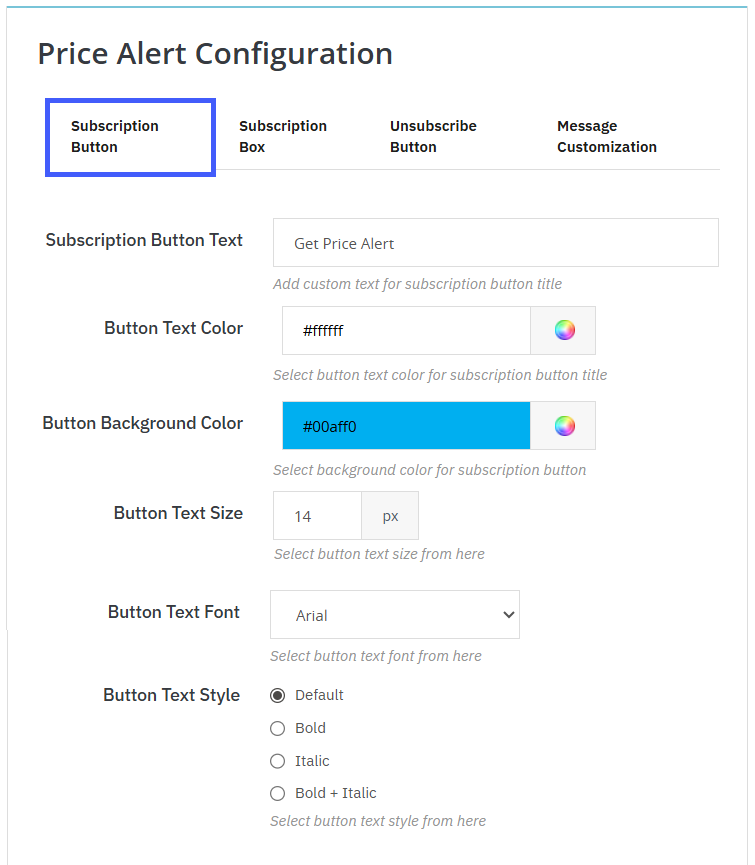The width and height of the screenshot is (755, 865).
Task: Open the Unsubscribe Button tab
Action: (x=432, y=136)
